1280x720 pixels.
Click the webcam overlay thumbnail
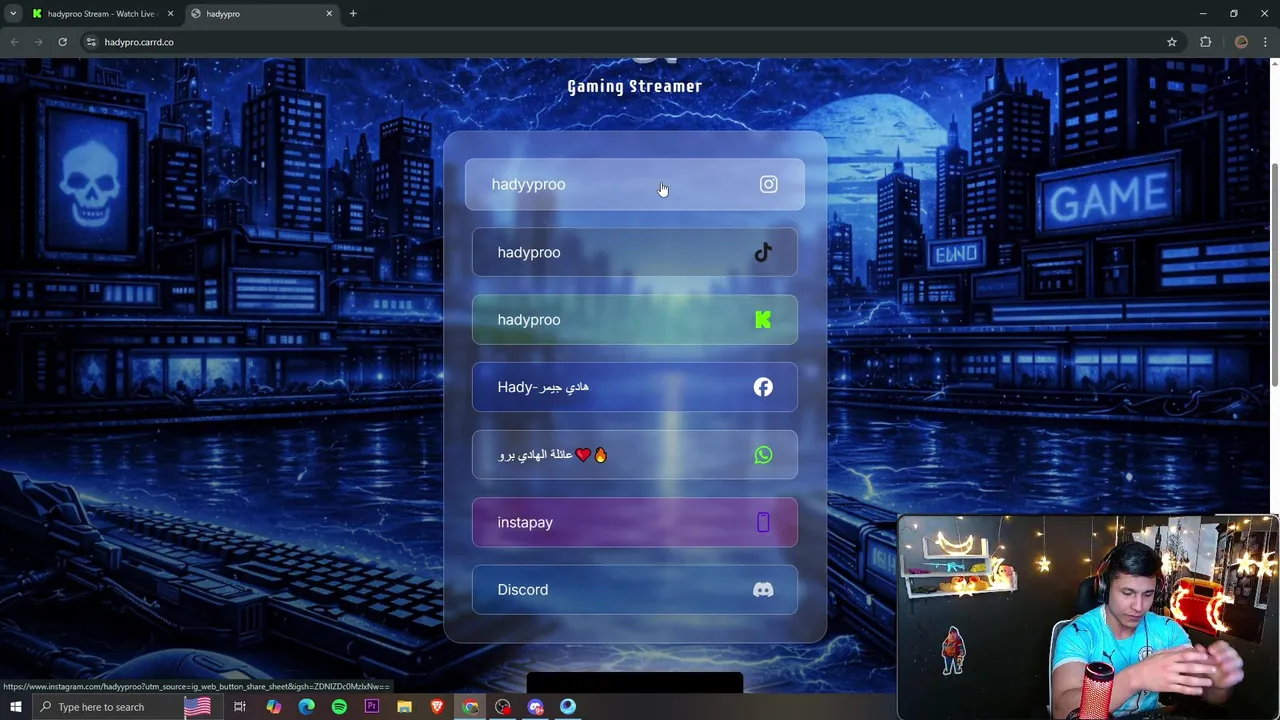tap(1088, 617)
